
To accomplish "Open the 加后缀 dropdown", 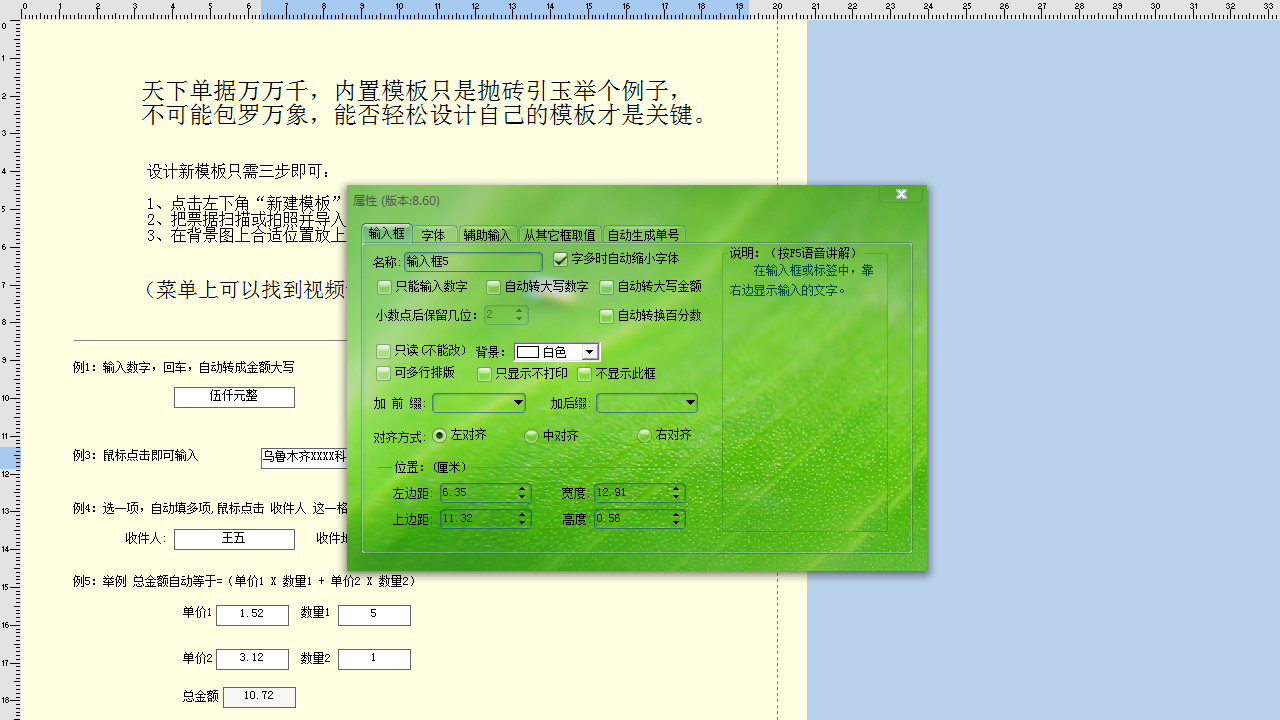I will pyautogui.click(x=688, y=403).
